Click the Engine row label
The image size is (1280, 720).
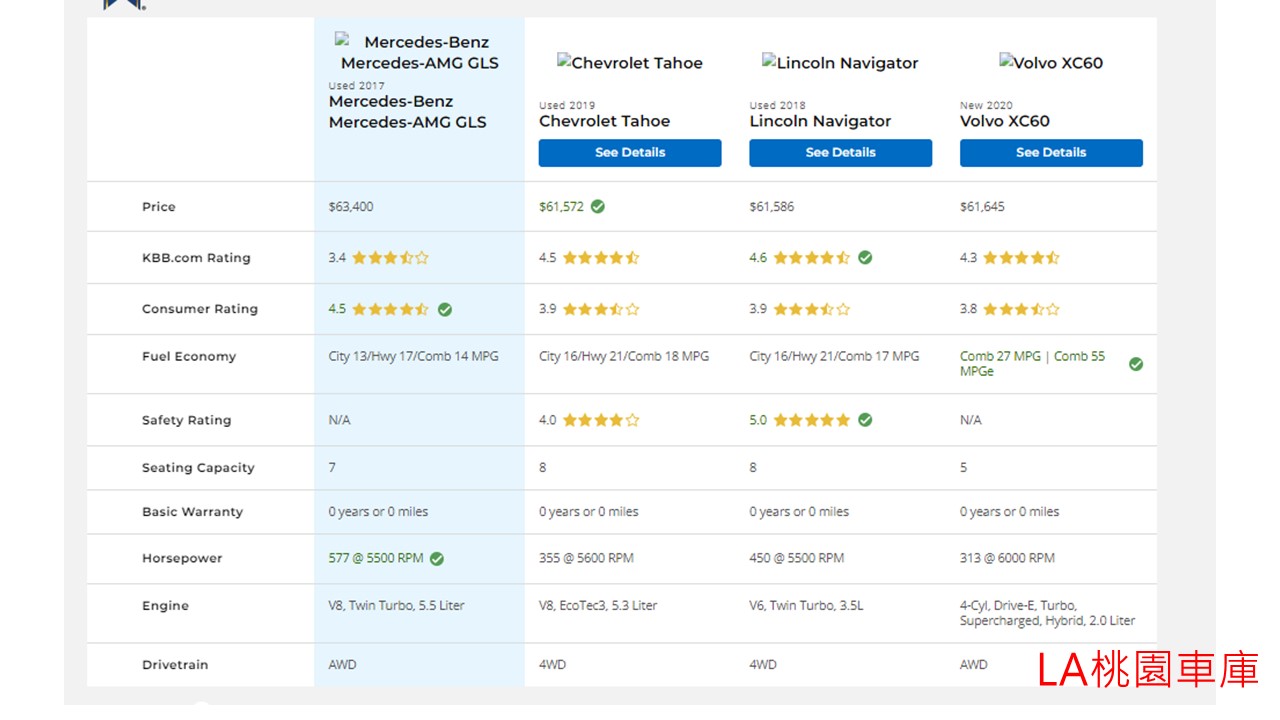click(165, 606)
